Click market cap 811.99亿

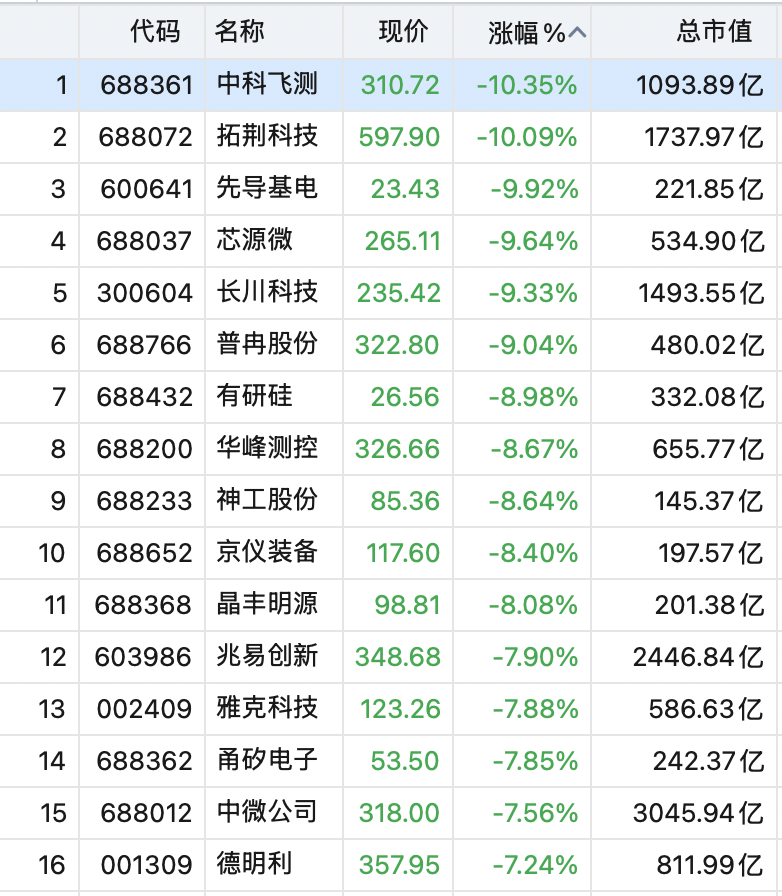click(x=710, y=866)
